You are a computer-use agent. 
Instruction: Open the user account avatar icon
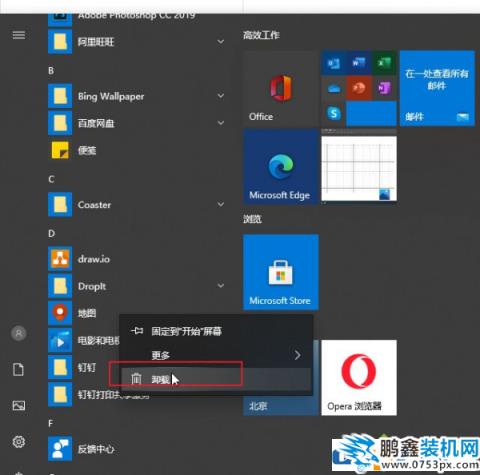[19, 333]
